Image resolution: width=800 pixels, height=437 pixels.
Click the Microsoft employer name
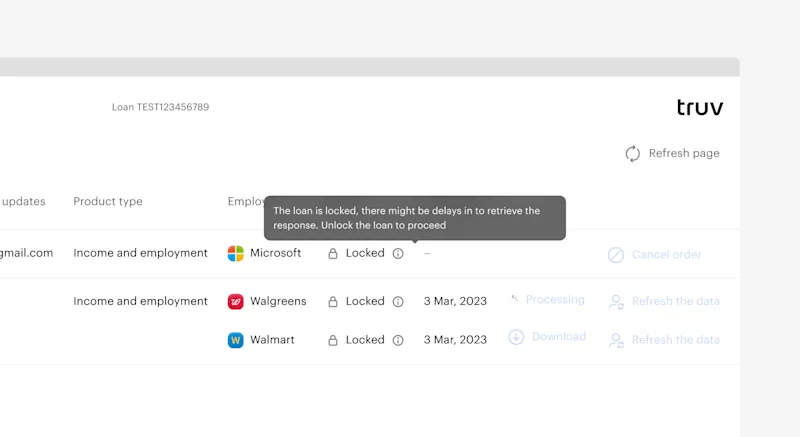point(276,253)
